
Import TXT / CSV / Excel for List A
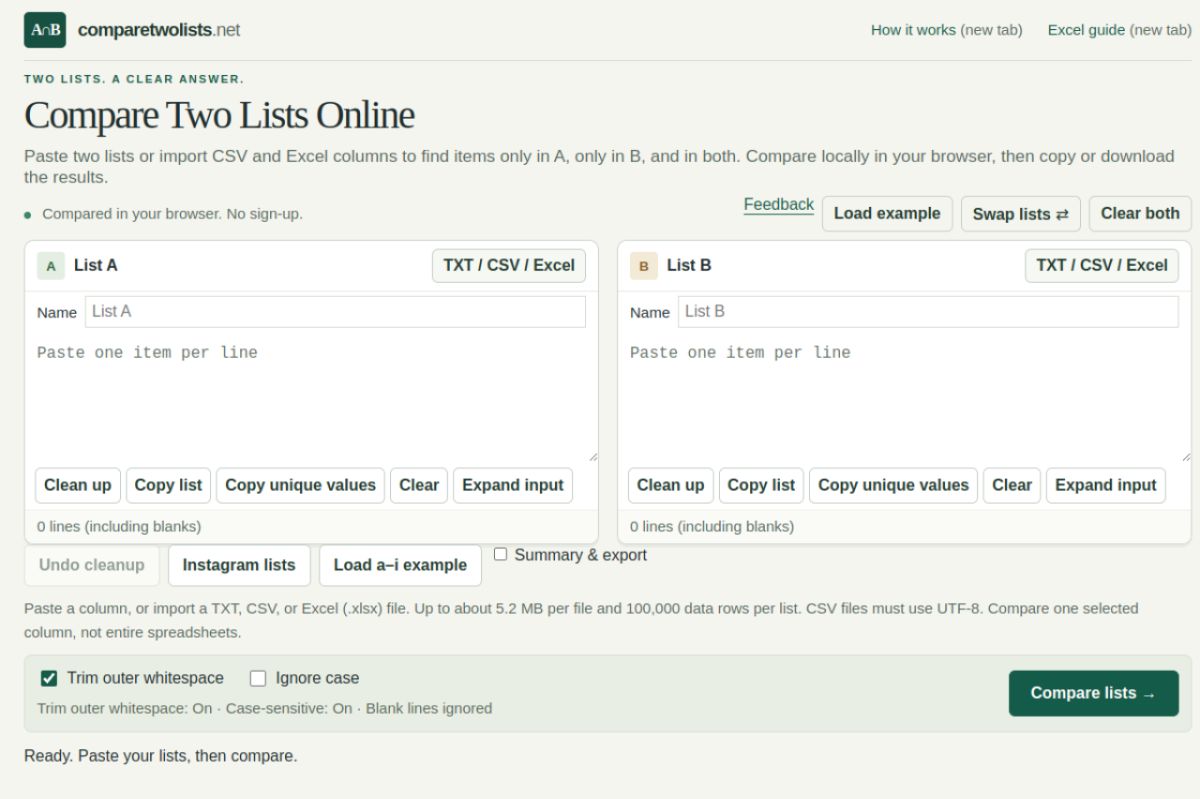coord(509,266)
